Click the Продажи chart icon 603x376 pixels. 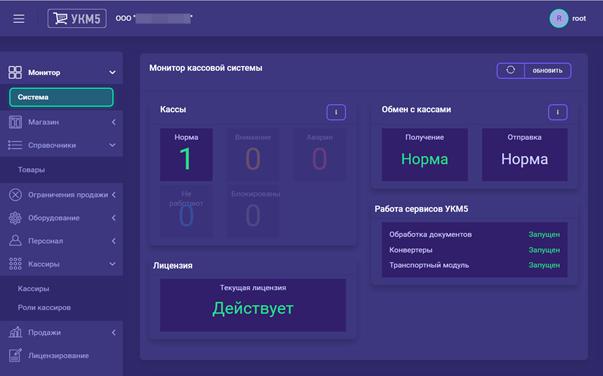point(15,332)
